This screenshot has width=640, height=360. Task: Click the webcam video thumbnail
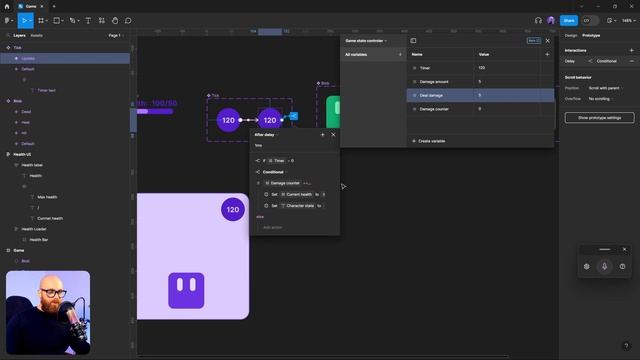pyautogui.click(x=48, y=313)
